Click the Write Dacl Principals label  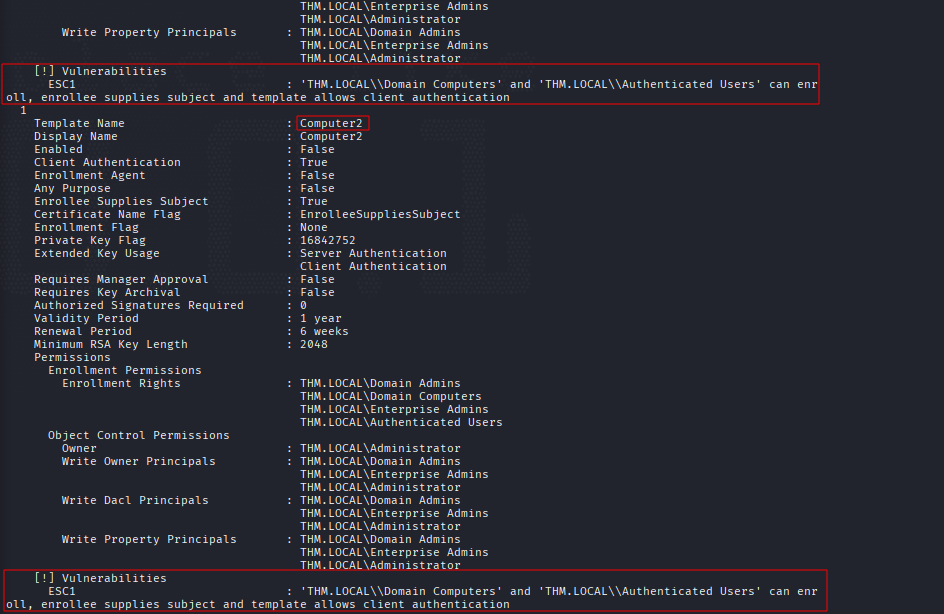coord(135,501)
